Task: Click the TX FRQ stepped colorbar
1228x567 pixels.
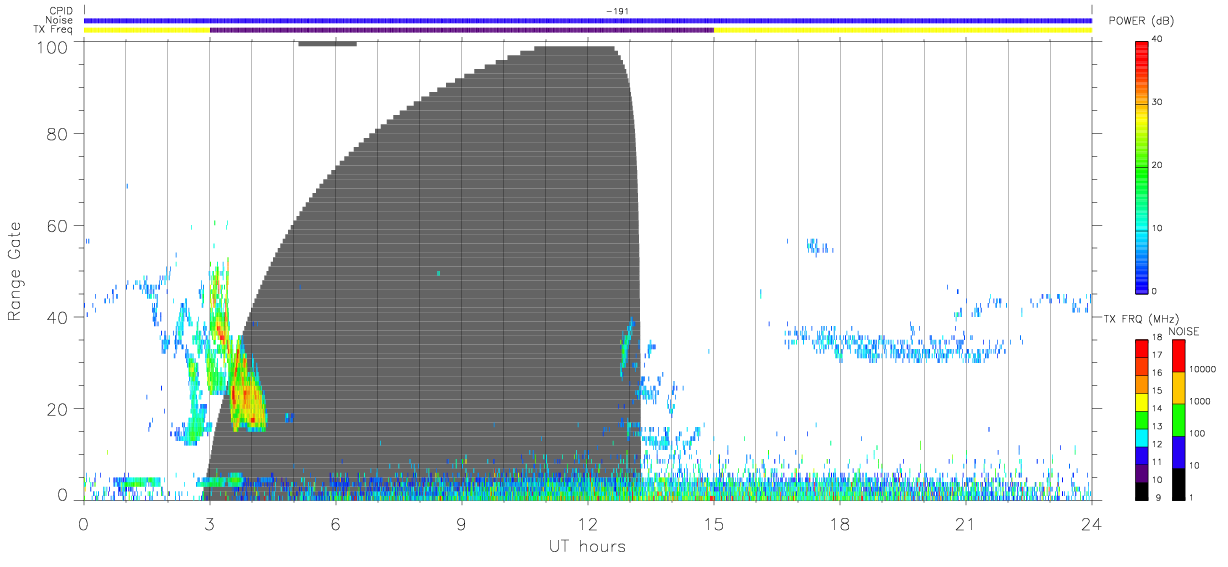Action: click(x=1142, y=419)
